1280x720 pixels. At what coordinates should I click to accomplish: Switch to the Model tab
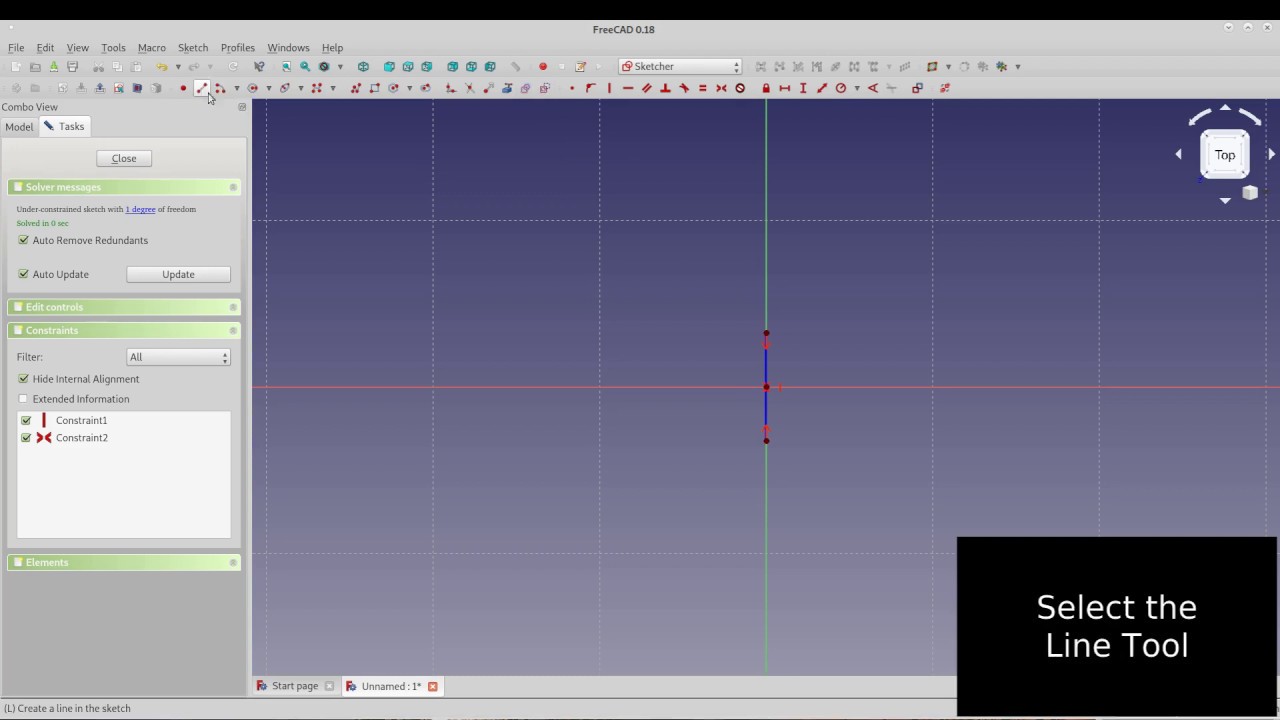pos(19,127)
